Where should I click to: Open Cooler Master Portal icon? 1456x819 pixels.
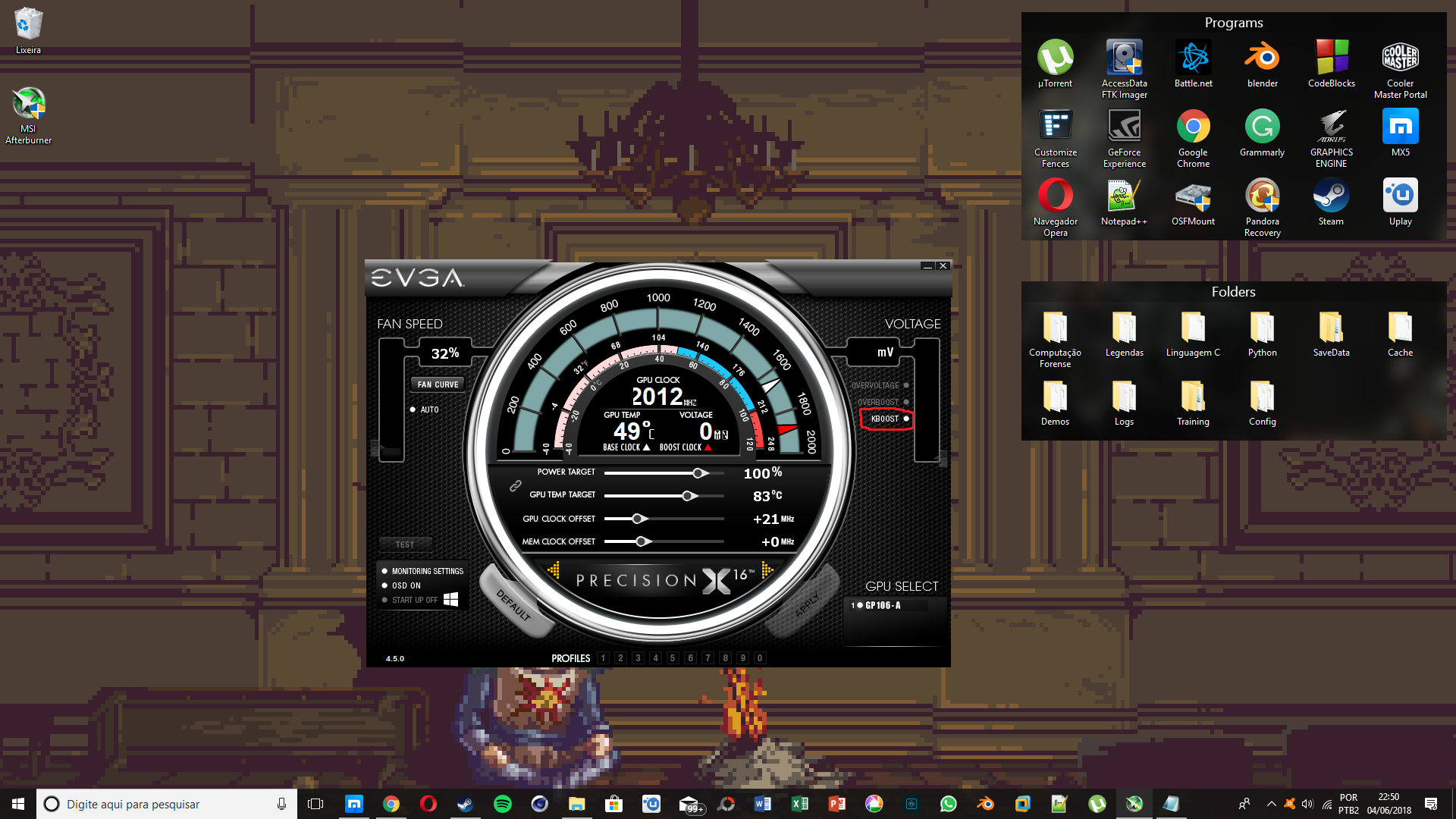[x=1400, y=69]
